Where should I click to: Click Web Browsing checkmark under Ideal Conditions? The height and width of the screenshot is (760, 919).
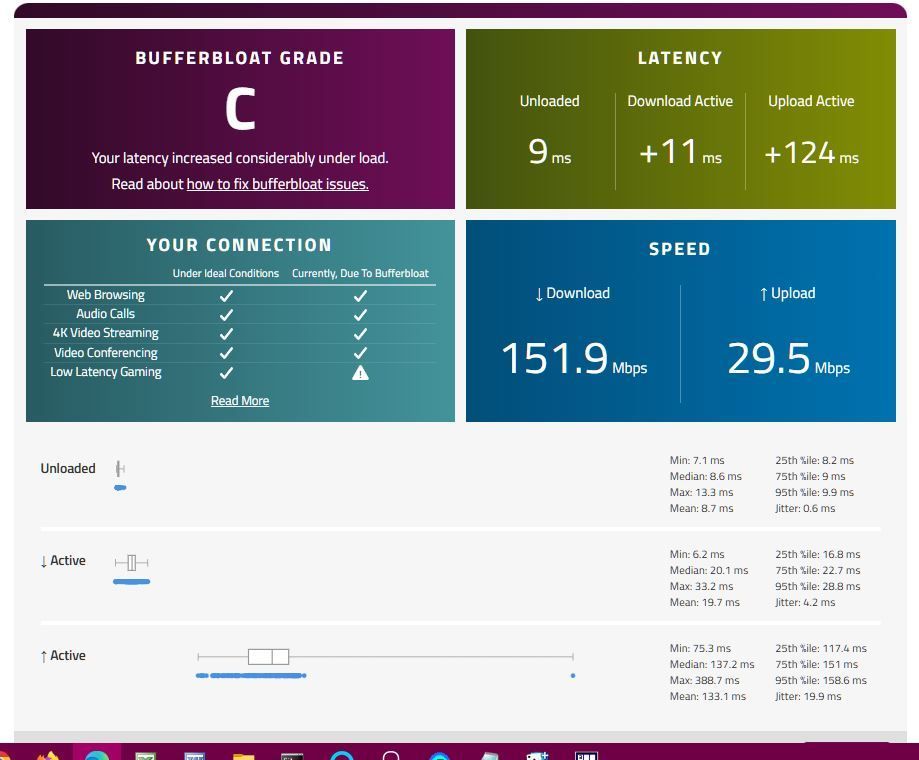[x=226, y=295]
